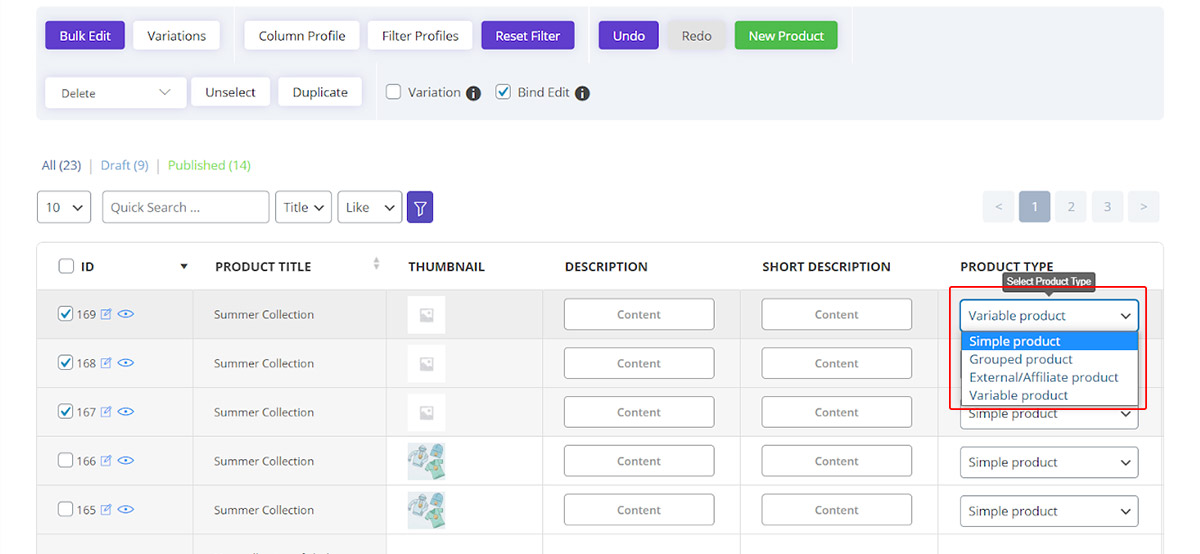The height and width of the screenshot is (554, 1200).
Task: Toggle the select-all checkbox in ID header
Action: 66,267
